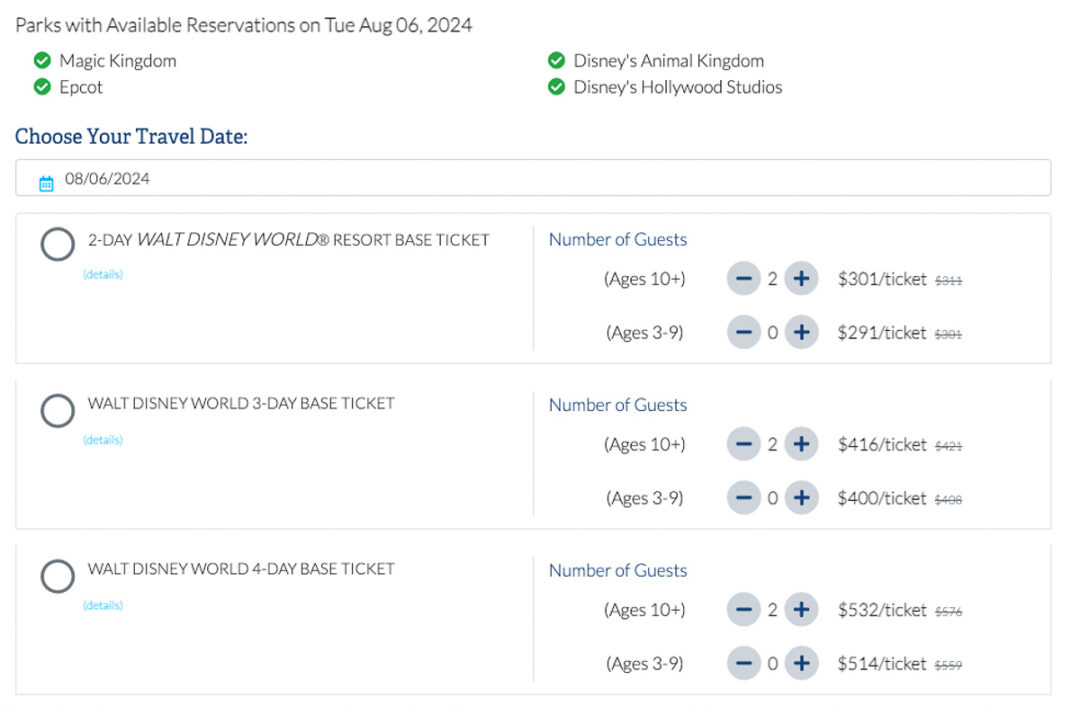Click the plus icon for Ages 3-9 on 4-DAY ticket

801,663
